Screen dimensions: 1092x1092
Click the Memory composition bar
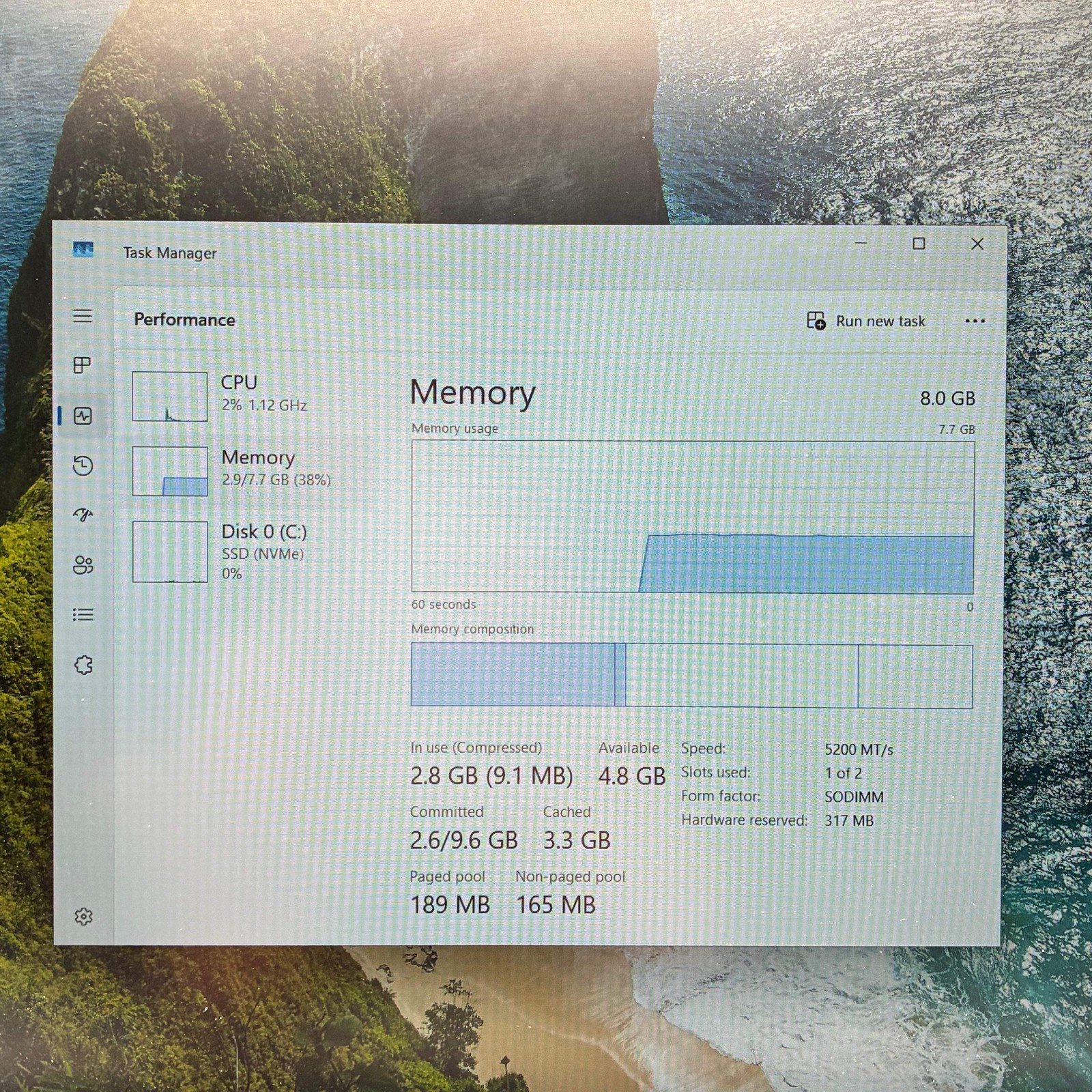tap(691, 675)
